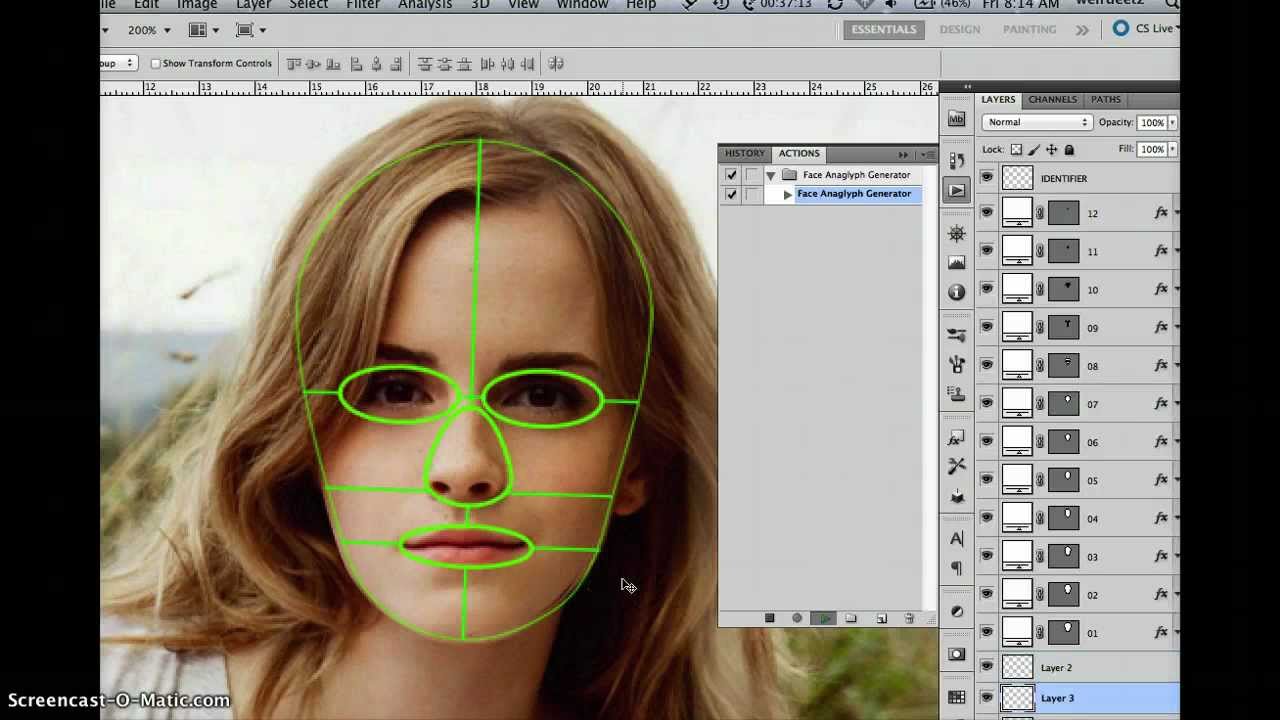Click Align top edges icon
This screenshot has width=1280, height=720.
tap(293, 64)
